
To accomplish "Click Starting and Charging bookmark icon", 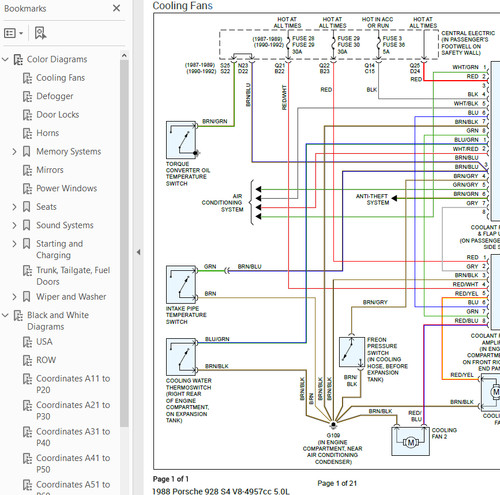I will [27, 244].
